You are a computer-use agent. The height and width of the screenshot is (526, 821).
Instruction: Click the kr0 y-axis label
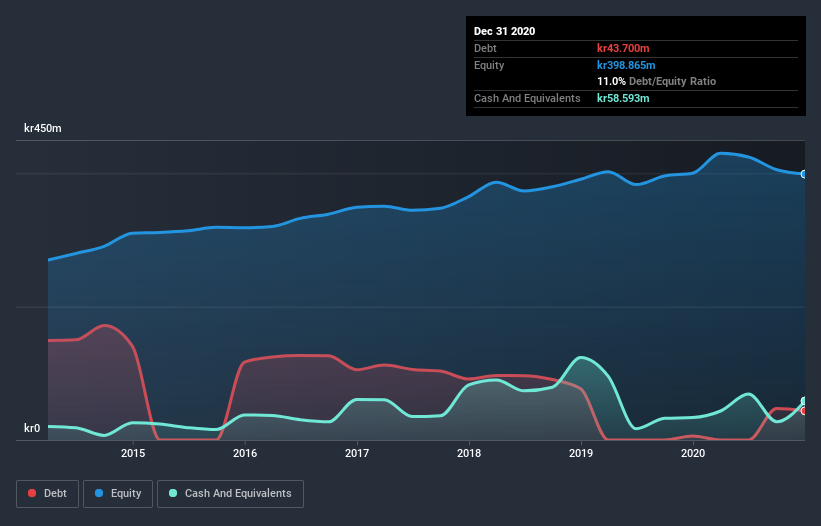pyautogui.click(x=32, y=428)
